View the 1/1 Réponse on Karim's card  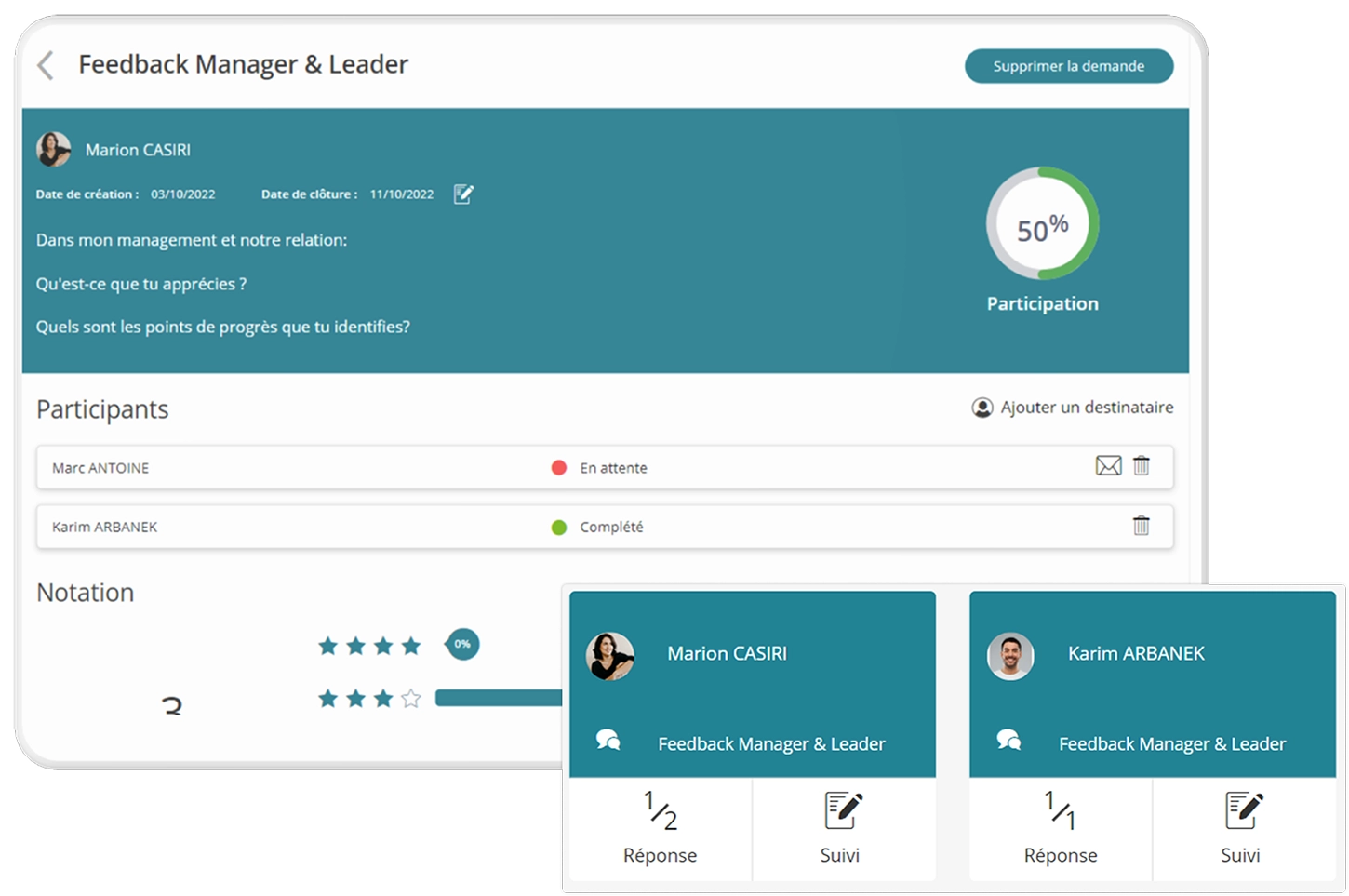point(1061,828)
